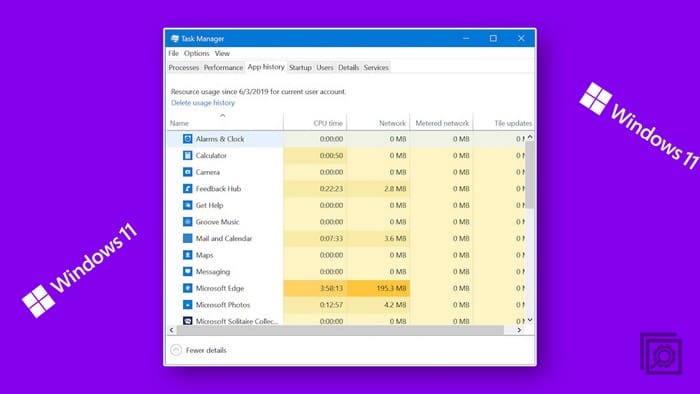700x394 pixels.
Task: Close the Task Manager window
Action: [521, 38]
